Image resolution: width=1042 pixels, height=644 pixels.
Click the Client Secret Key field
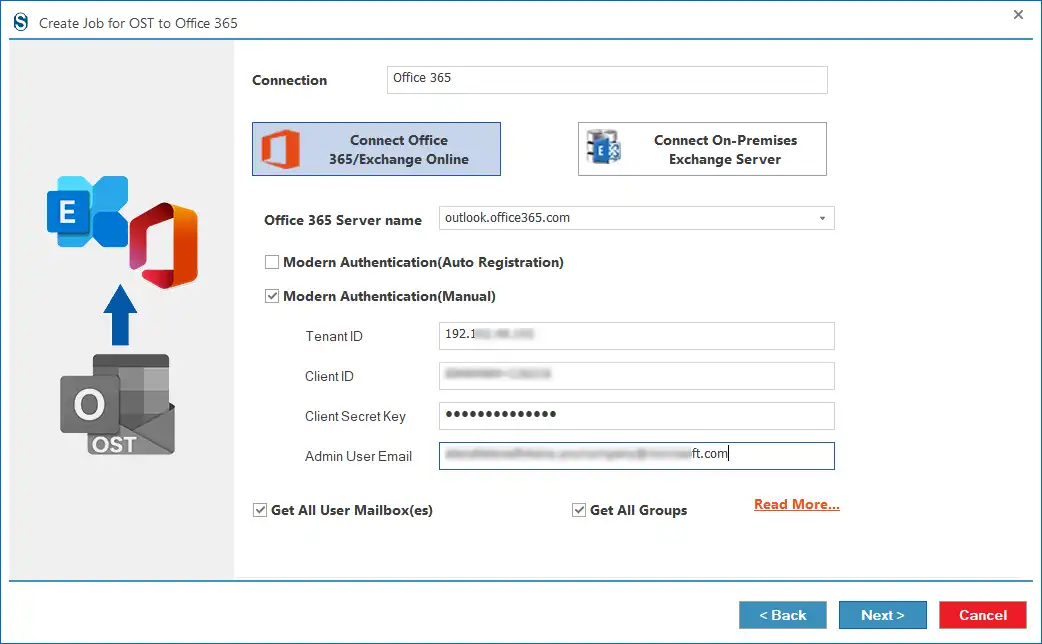pyautogui.click(x=637, y=415)
